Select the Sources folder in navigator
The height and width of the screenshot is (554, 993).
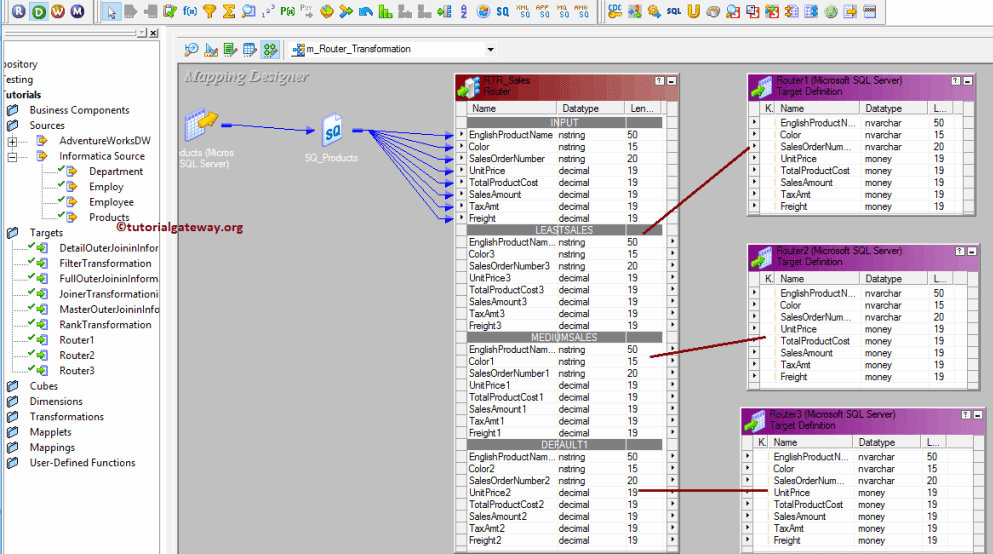[47, 125]
